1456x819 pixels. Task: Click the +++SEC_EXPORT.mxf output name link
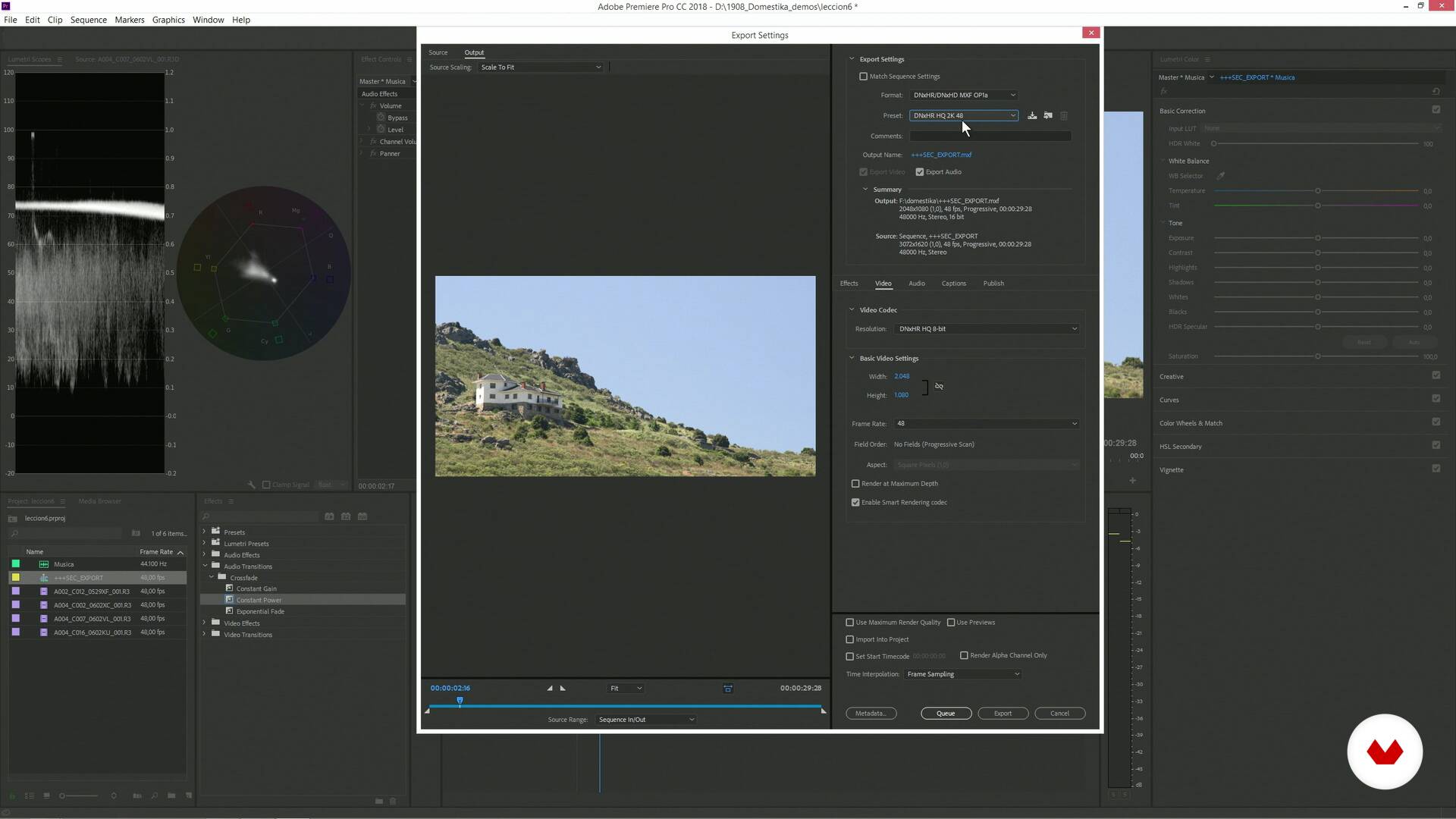click(x=941, y=155)
